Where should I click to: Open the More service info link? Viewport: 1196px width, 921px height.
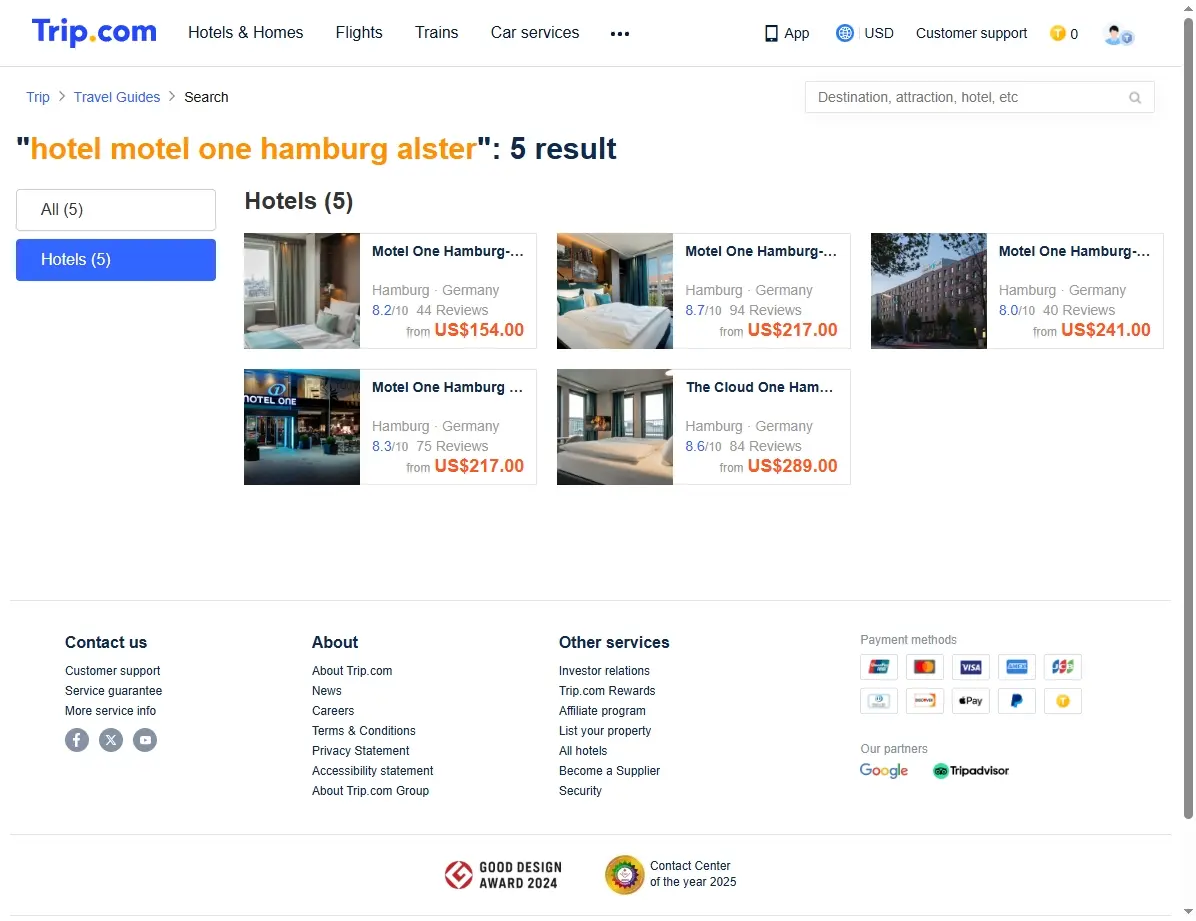(x=110, y=710)
